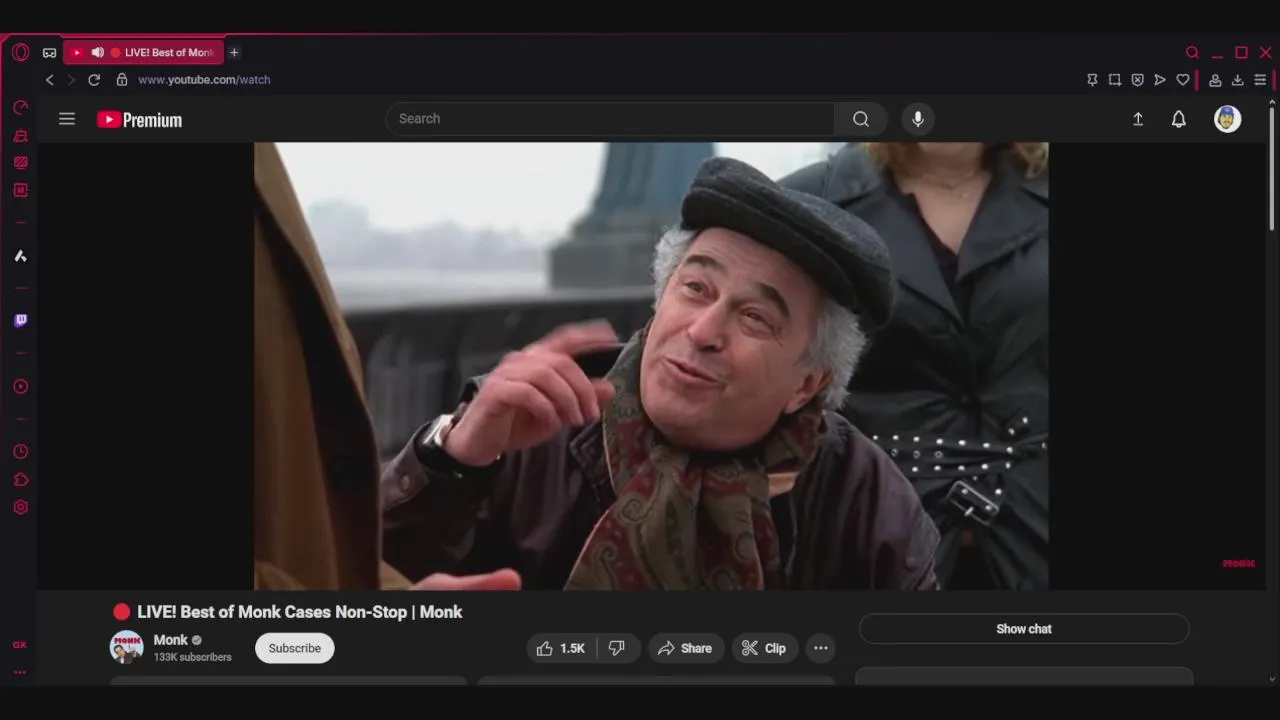Open the Opera main menu logo
Screen dimensions: 1280x720
tap(21, 52)
